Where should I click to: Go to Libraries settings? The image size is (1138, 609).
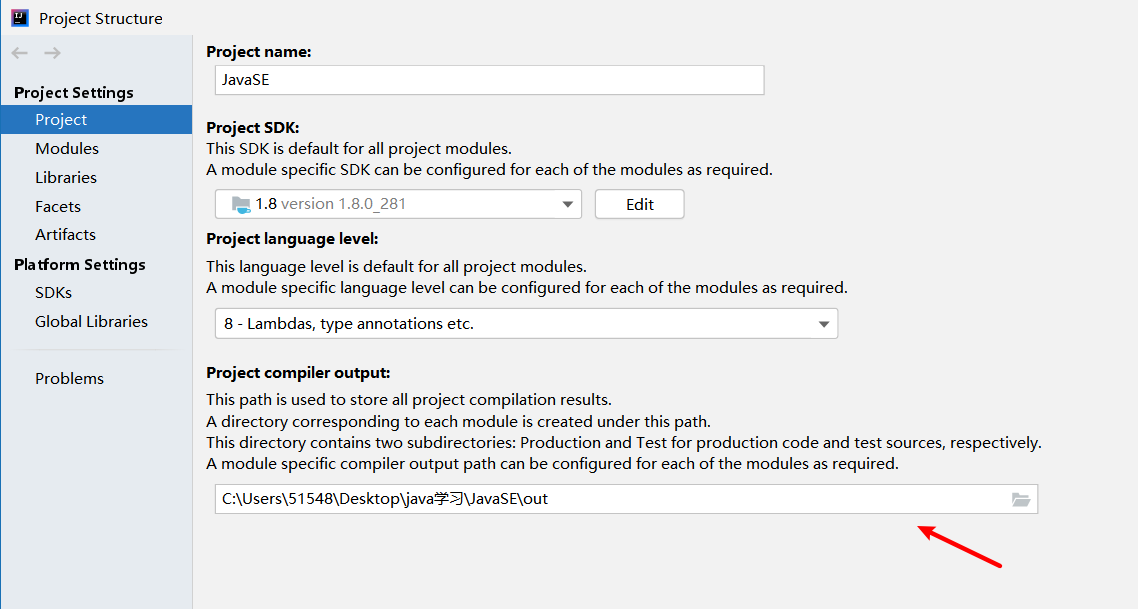tap(66, 178)
